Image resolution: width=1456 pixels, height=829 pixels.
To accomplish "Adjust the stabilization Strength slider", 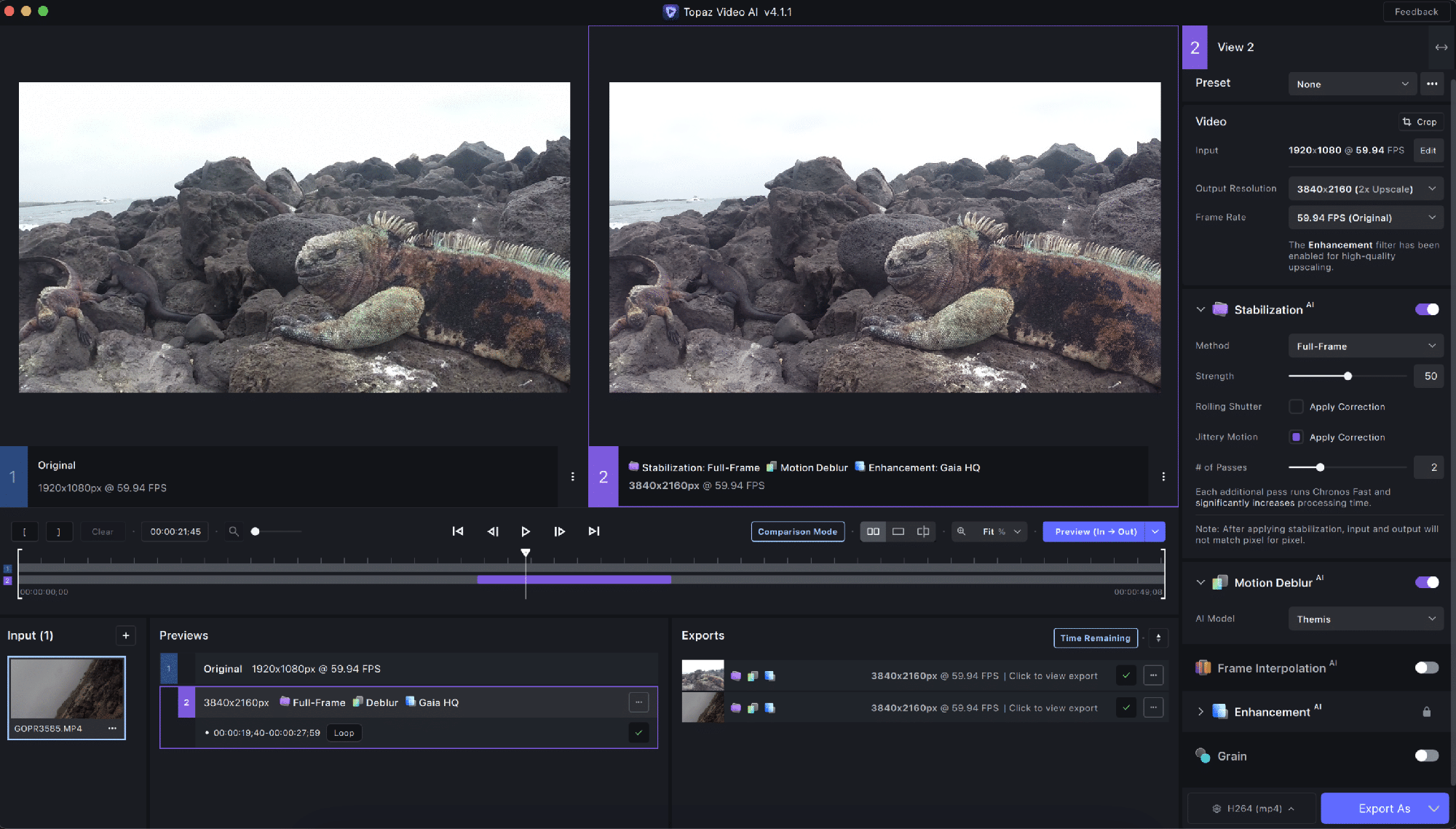I will [x=1348, y=376].
